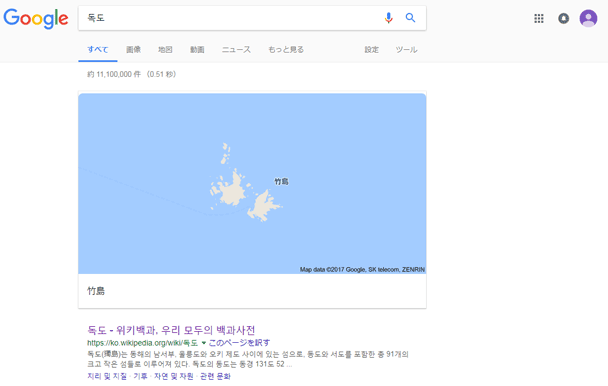Open the 독도 - 위키백과 result title

(x=171, y=330)
